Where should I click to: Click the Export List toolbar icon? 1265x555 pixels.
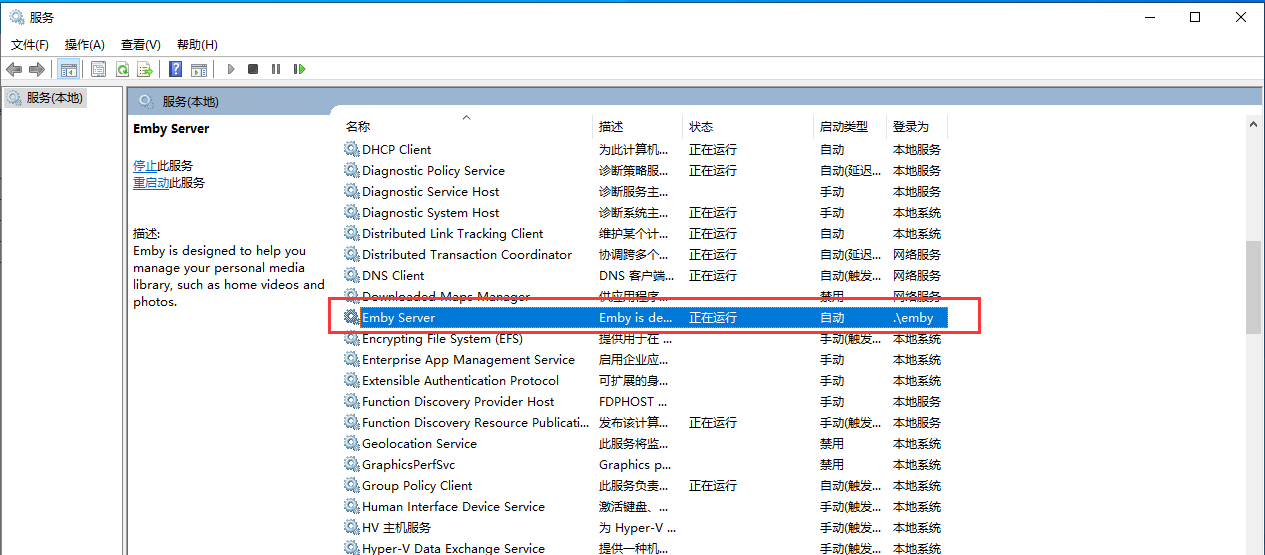[145, 69]
